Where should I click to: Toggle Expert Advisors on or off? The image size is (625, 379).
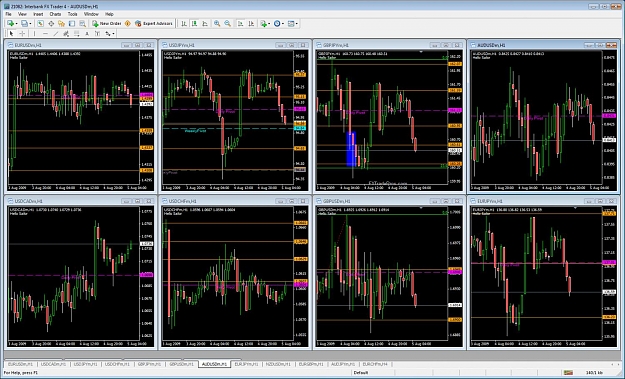pos(154,24)
